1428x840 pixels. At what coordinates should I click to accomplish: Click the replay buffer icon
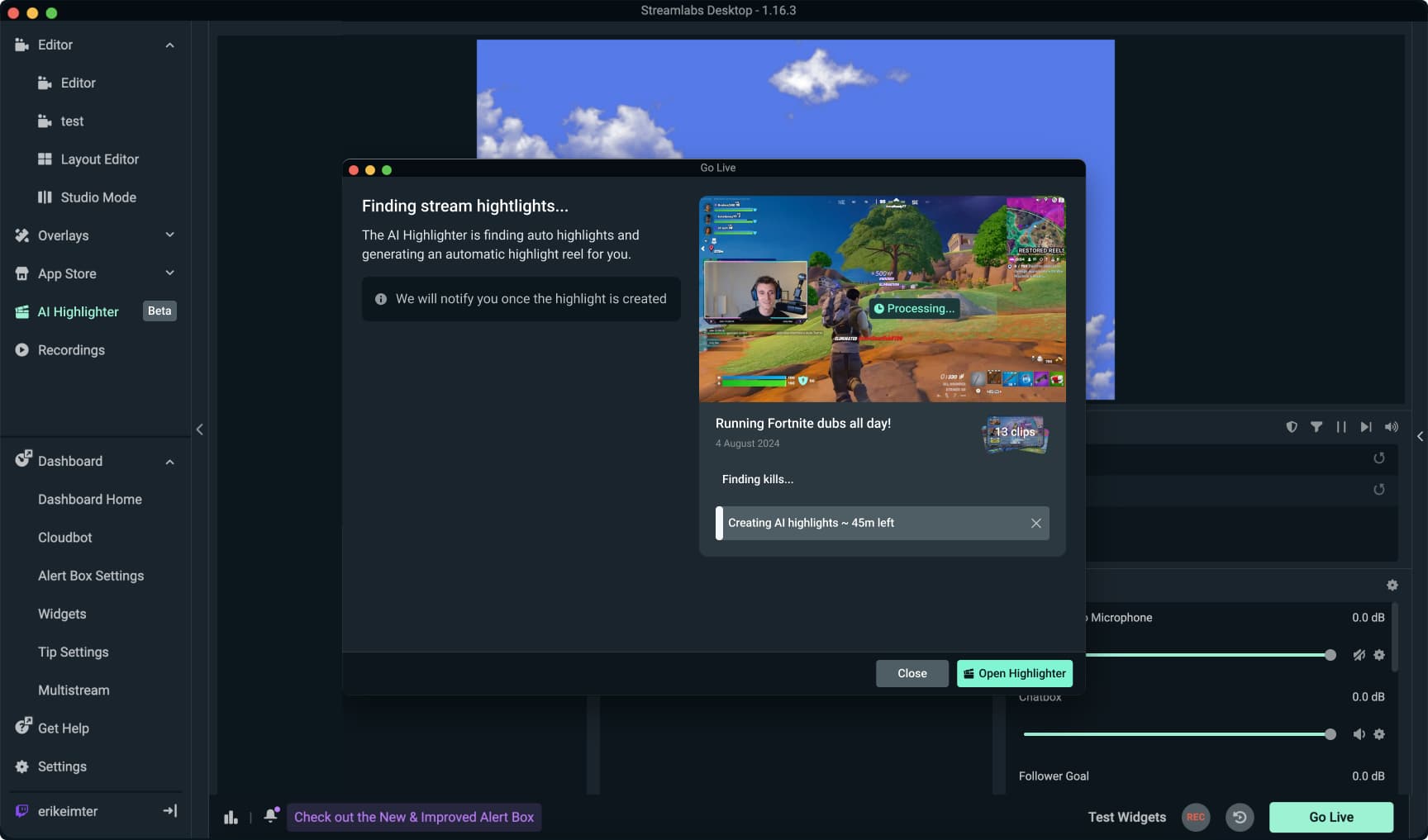[1239, 817]
